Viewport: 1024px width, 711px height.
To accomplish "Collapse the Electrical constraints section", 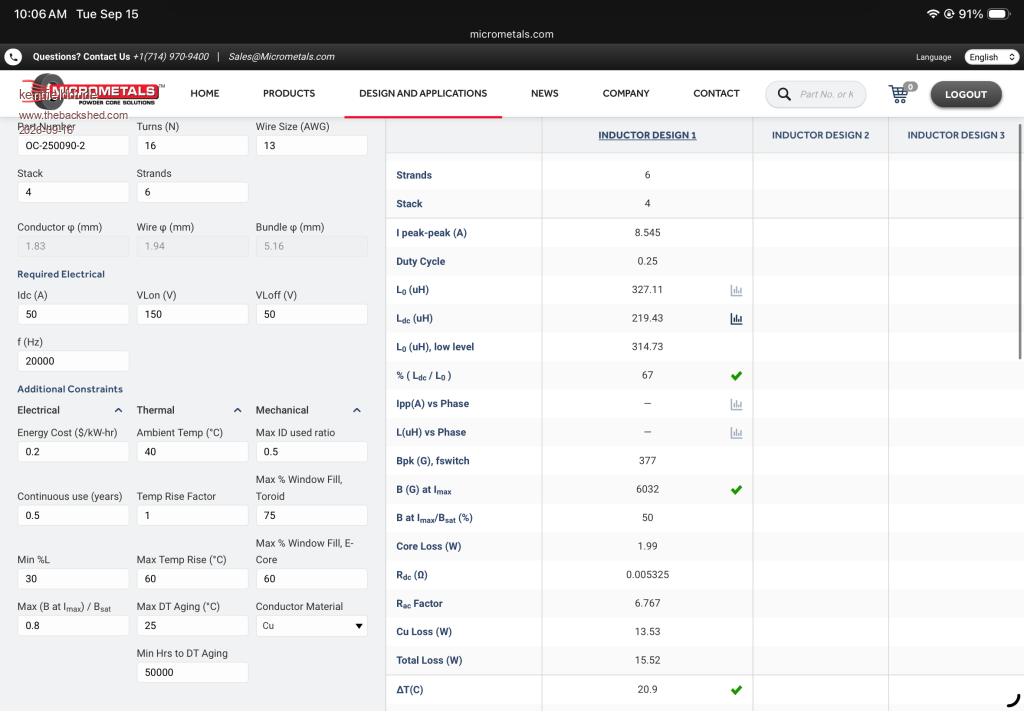I will click(118, 410).
